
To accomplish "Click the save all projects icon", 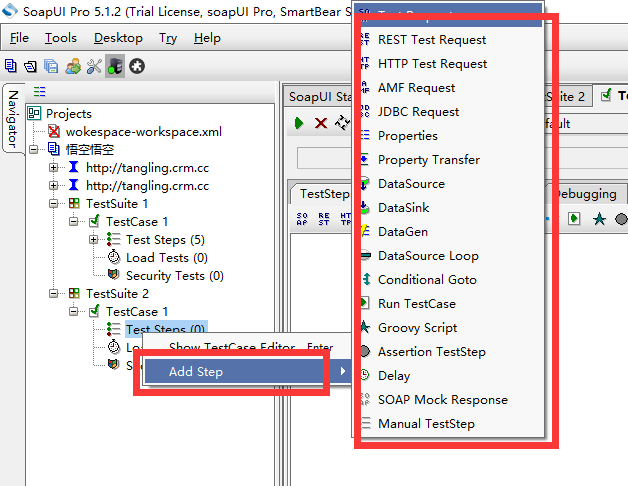I will [51, 66].
